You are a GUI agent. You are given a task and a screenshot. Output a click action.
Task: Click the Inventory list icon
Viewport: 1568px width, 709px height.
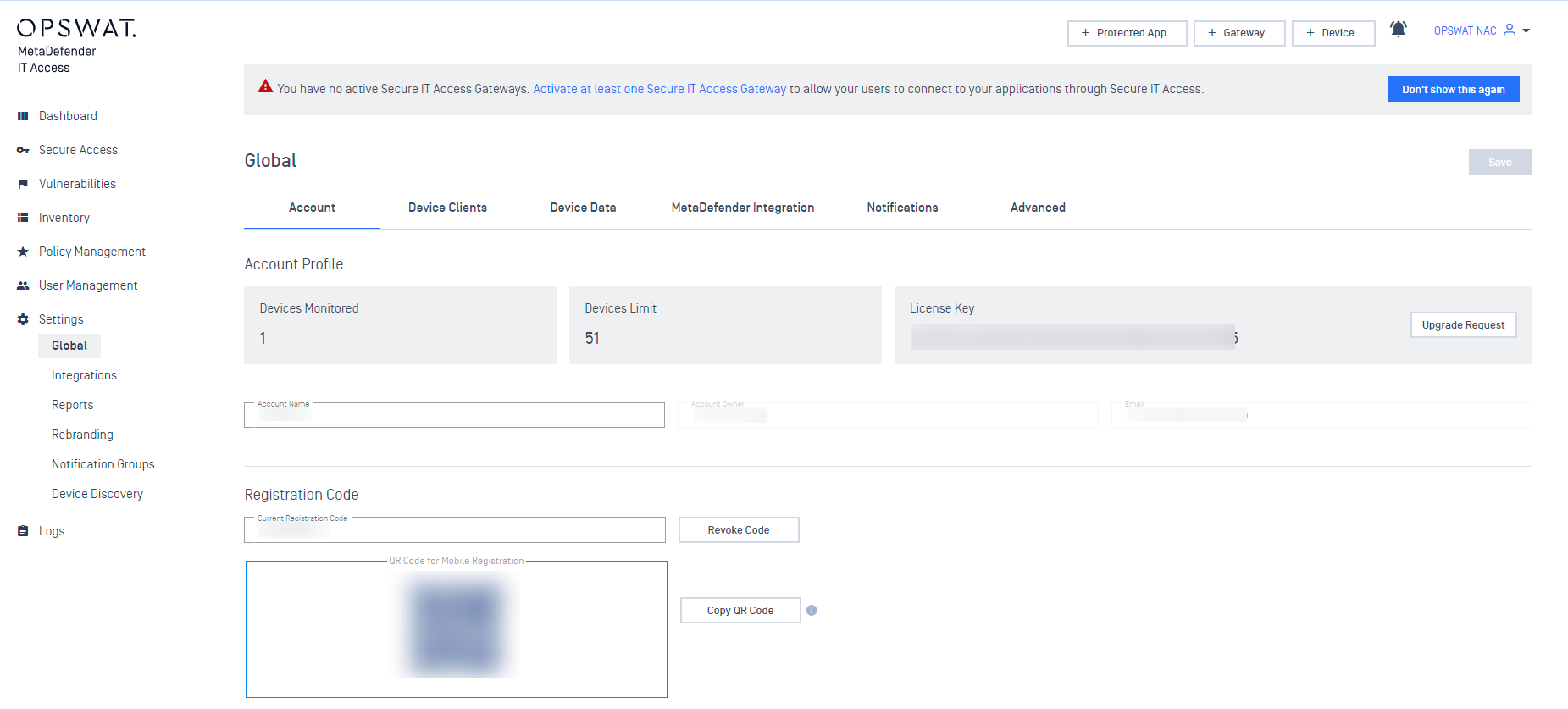tap(23, 218)
